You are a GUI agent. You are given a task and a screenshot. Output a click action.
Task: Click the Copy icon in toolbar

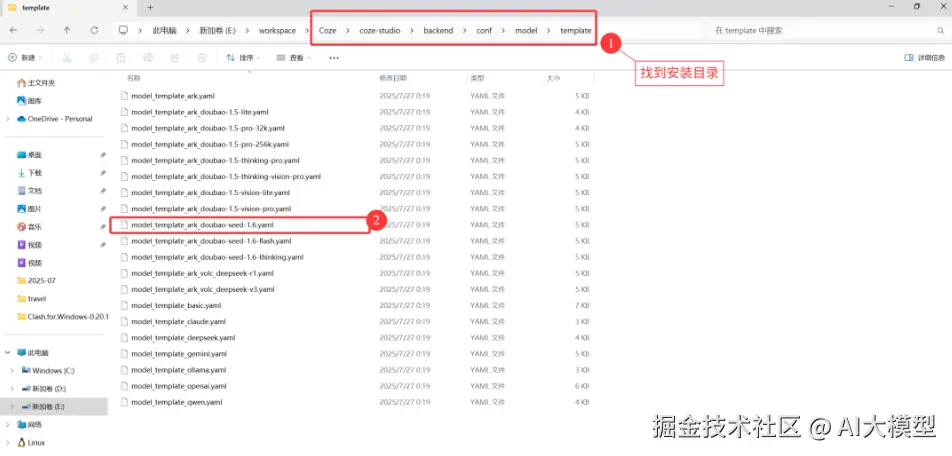tap(94, 58)
